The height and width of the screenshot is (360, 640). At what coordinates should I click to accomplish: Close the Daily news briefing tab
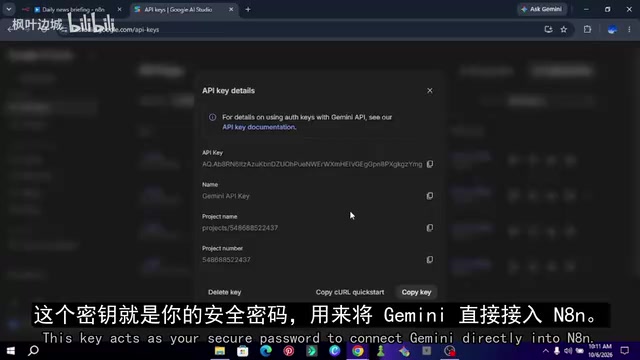(120, 9)
